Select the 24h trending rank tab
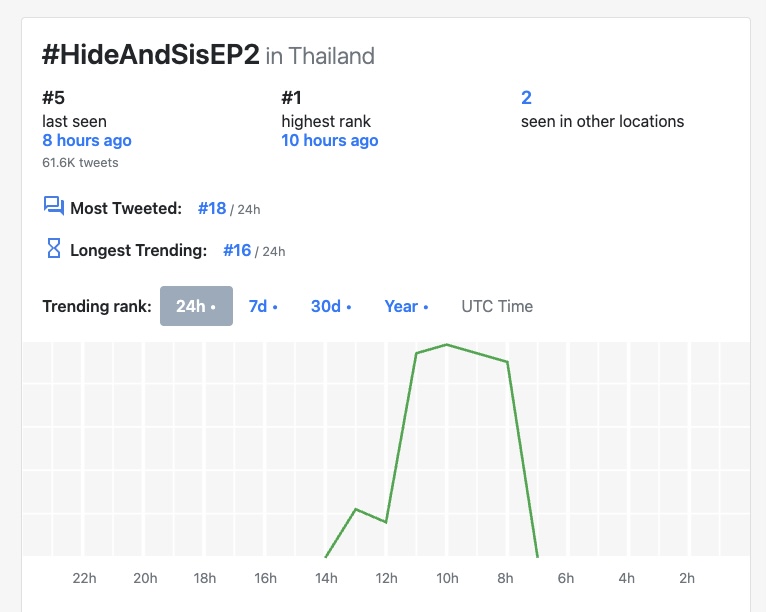The height and width of the screenshot is (612, 766). [x=196, y=306]
